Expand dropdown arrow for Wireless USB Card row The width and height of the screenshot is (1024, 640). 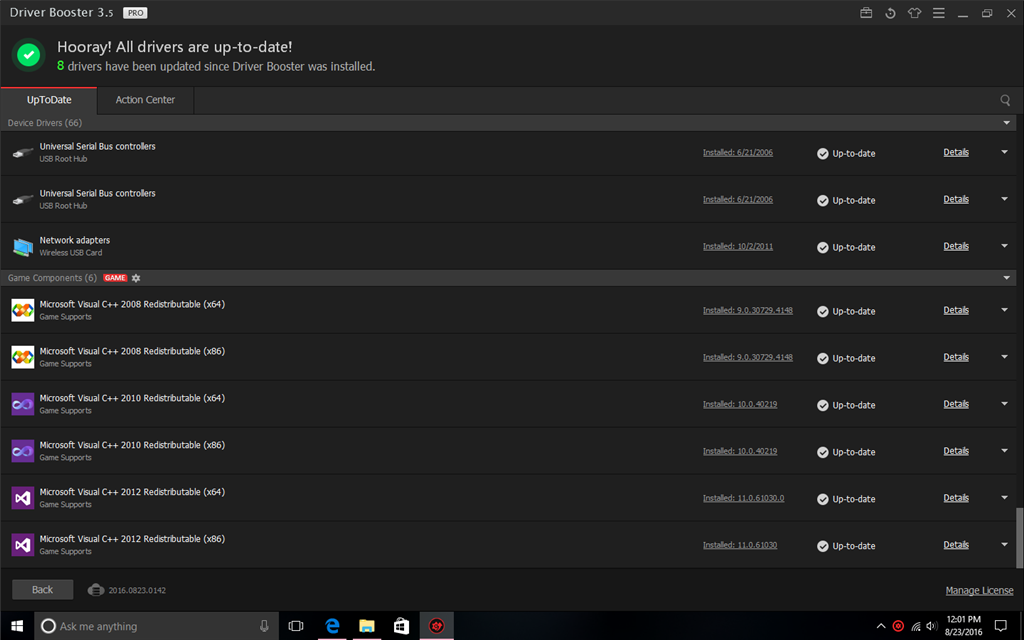(1004, 246)
